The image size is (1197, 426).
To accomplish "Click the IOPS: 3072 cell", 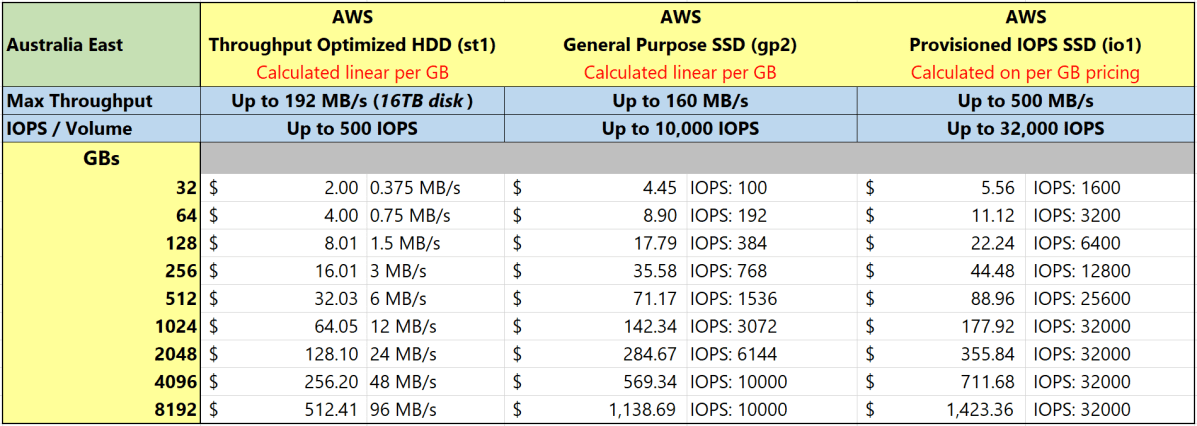I will tap(729, 326).
